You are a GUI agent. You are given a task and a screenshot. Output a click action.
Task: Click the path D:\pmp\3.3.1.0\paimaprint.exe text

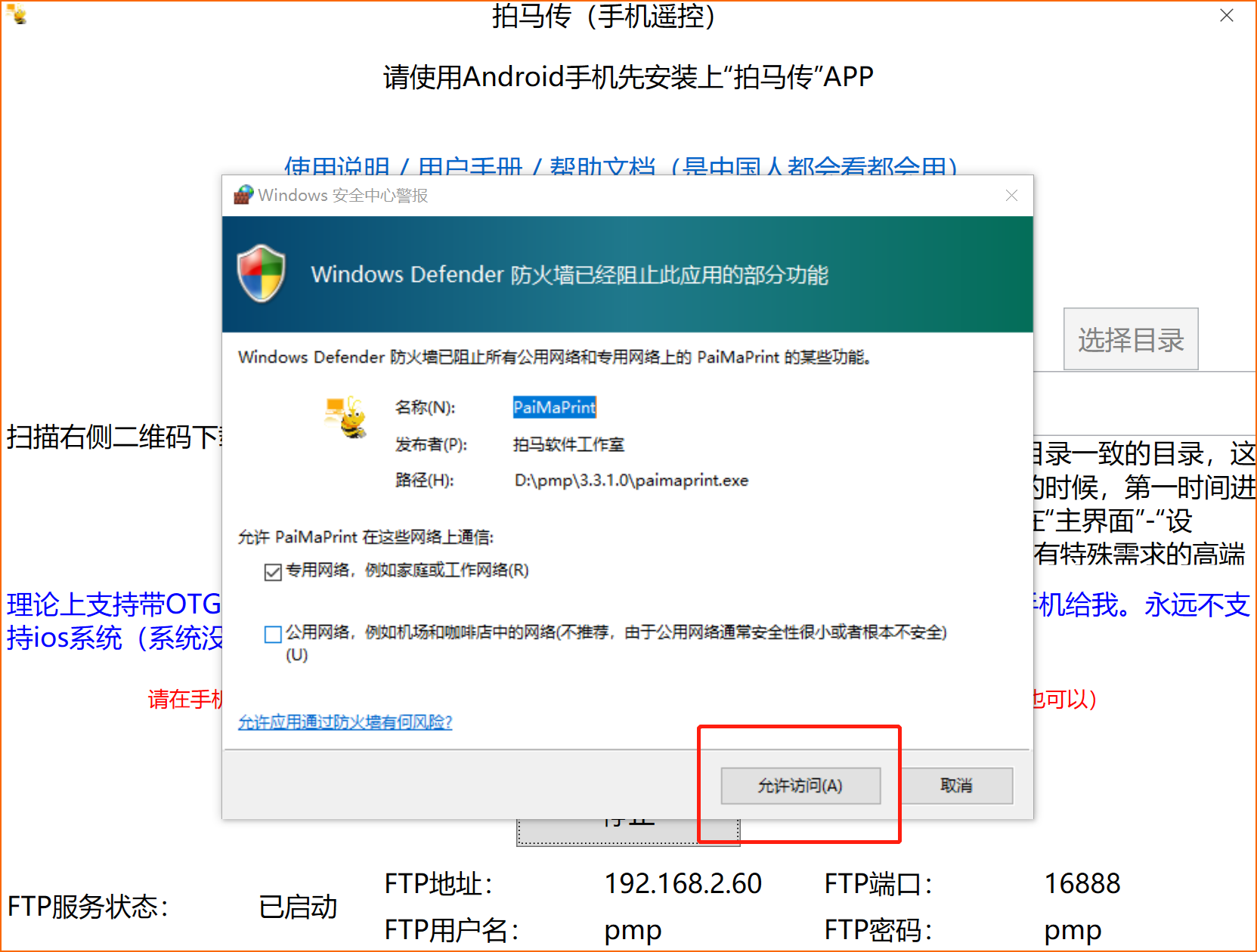coord(631,481)
